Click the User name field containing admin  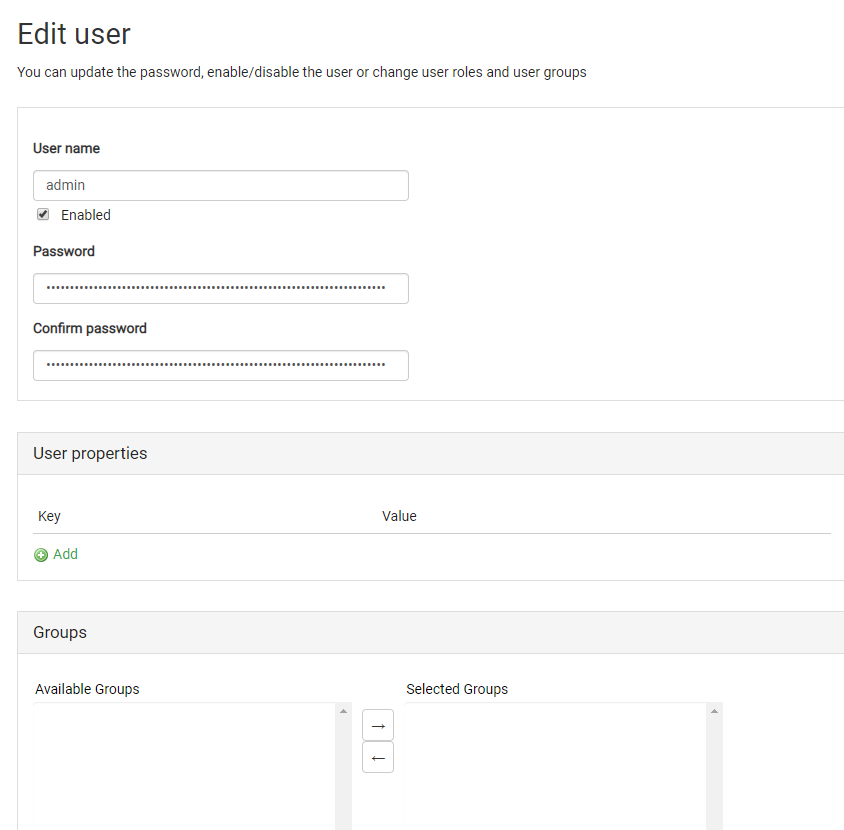221,186
